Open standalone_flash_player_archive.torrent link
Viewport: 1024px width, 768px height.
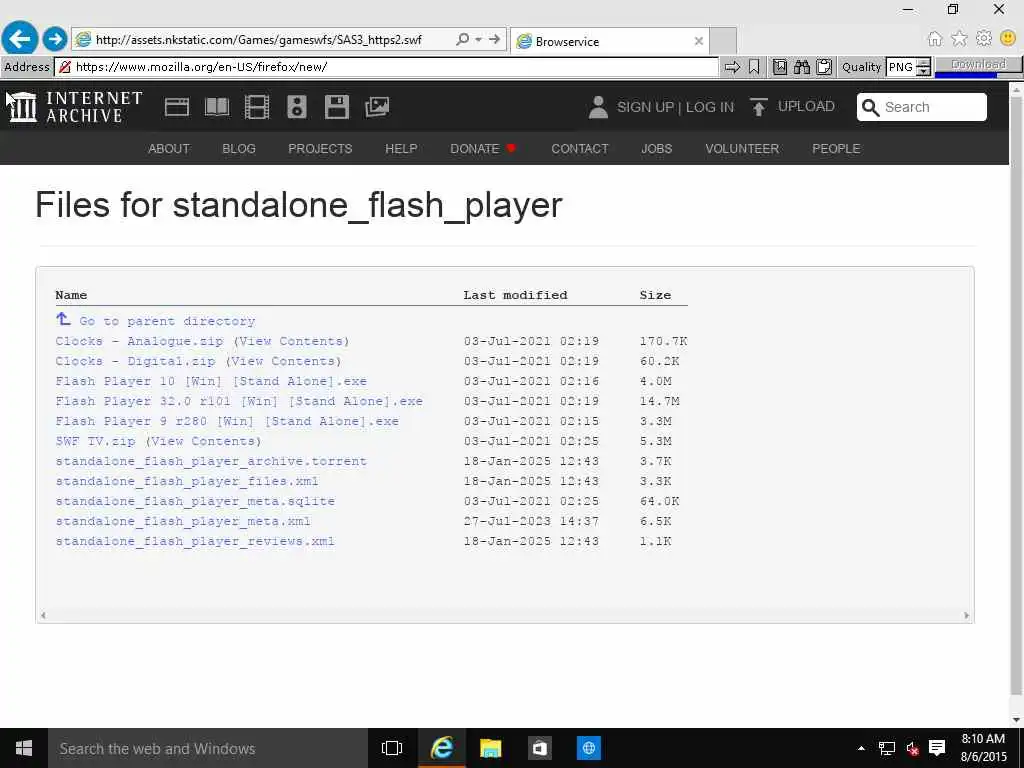coord(211,461)
